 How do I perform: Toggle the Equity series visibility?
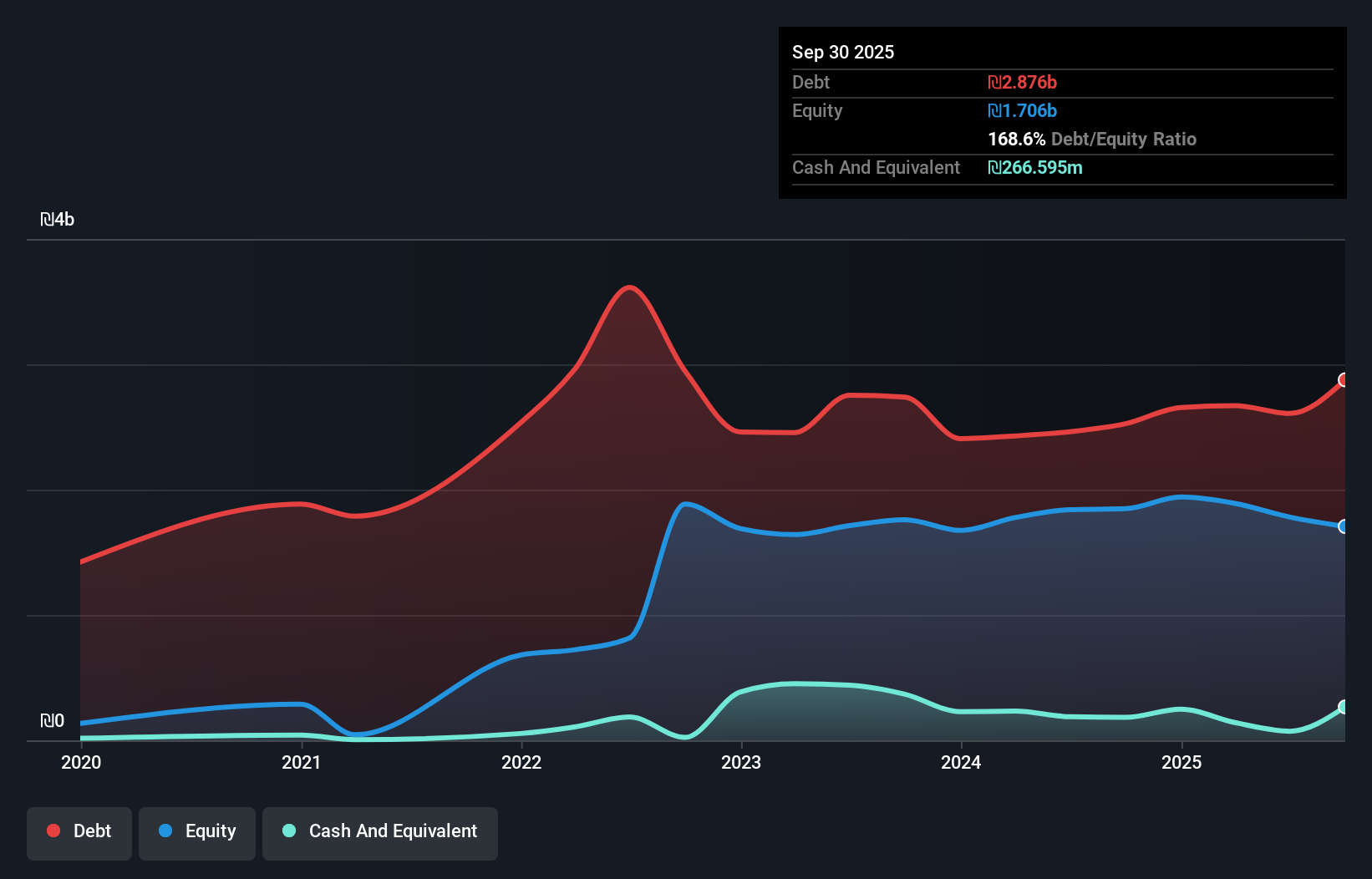[x=196, y=831]
